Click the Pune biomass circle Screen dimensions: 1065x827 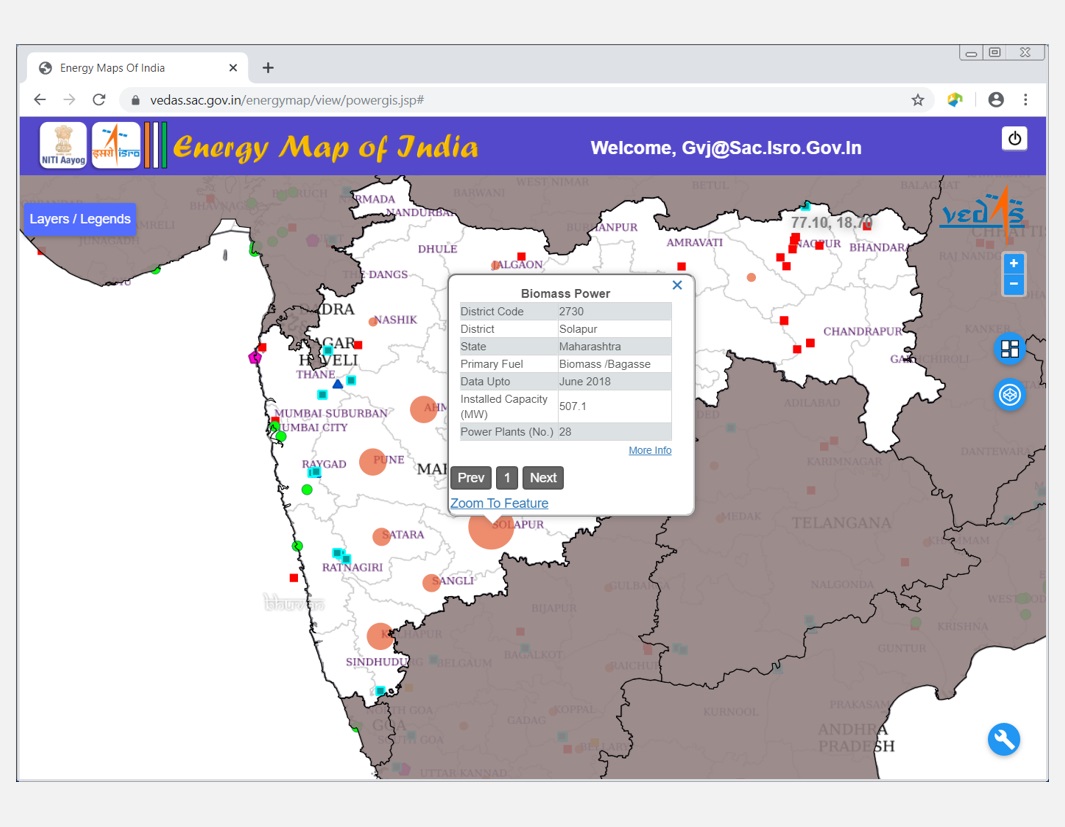(373, 462)
